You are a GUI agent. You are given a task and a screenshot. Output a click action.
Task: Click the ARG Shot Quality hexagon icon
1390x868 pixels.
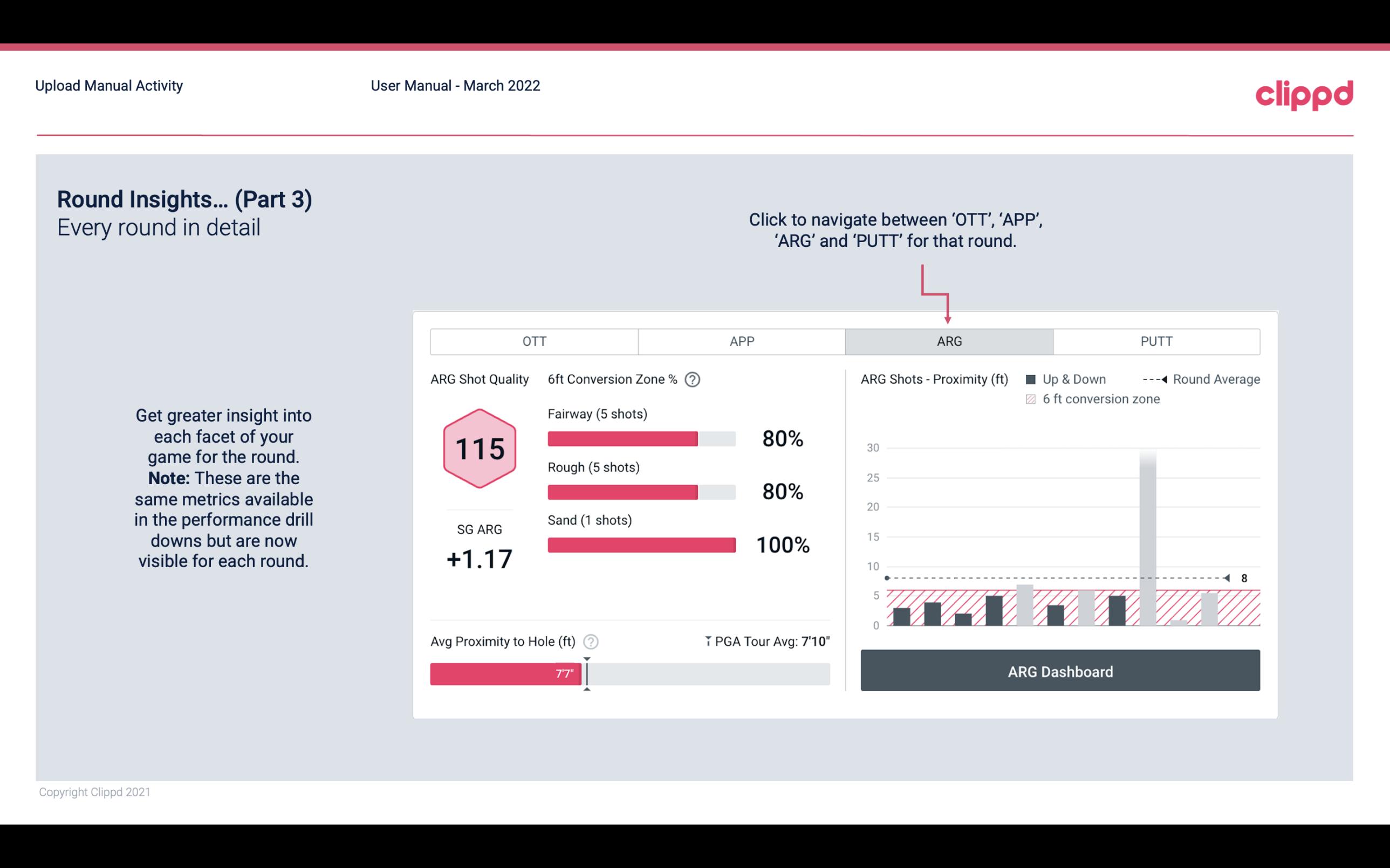[479, 449]
